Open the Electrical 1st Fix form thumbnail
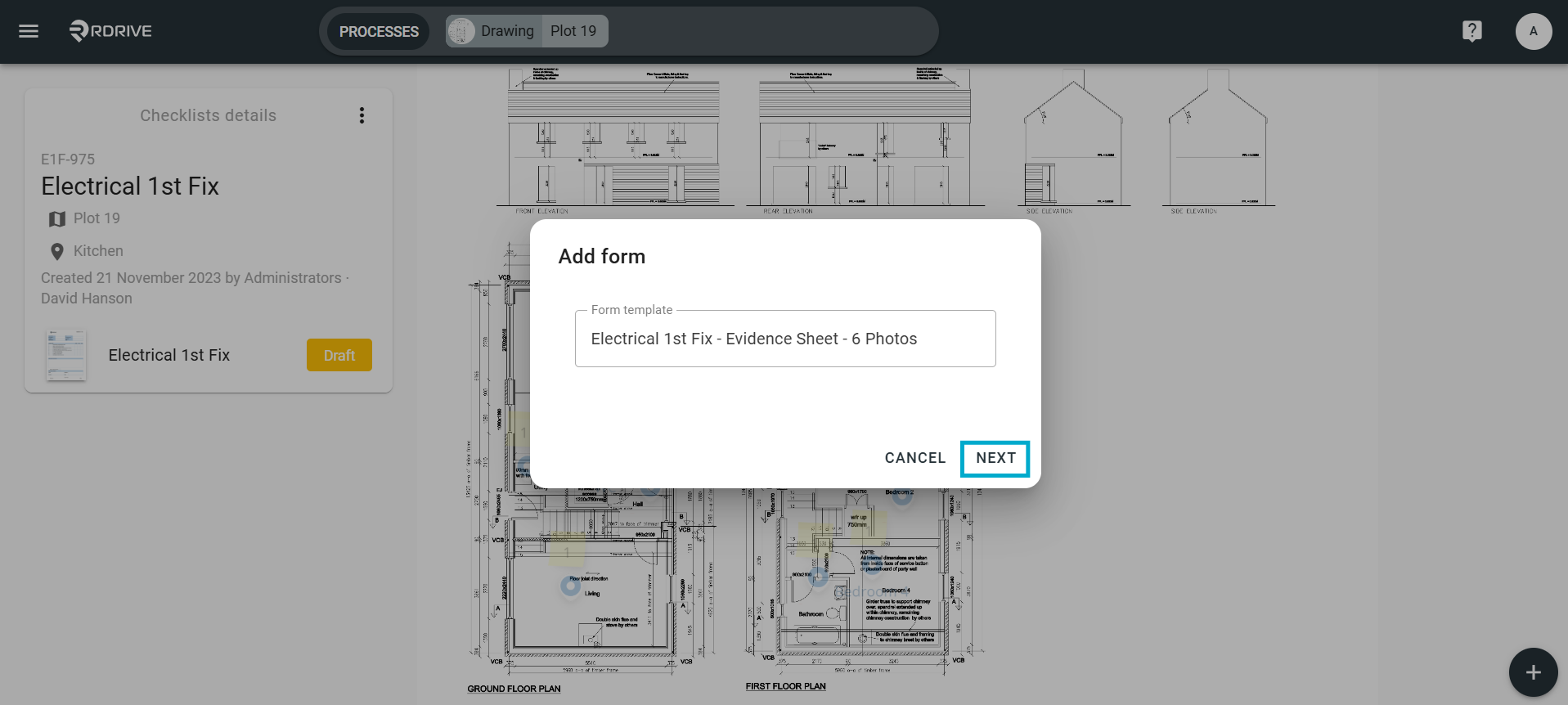 [x=66, y=355]
